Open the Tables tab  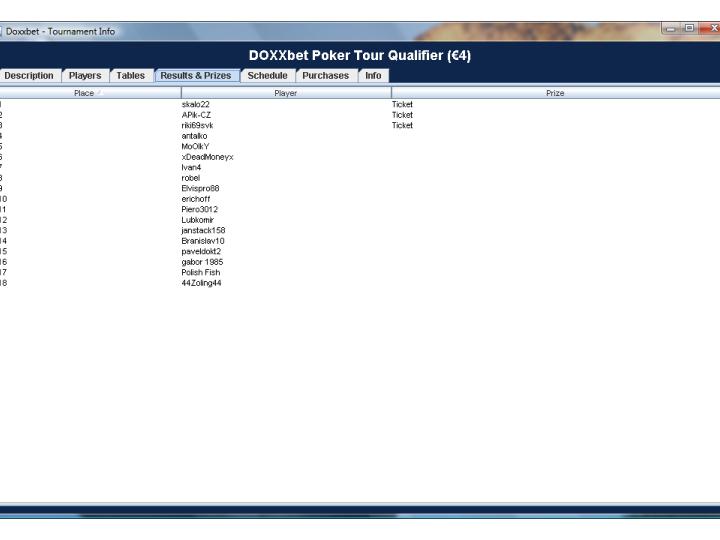pos(130,76)
